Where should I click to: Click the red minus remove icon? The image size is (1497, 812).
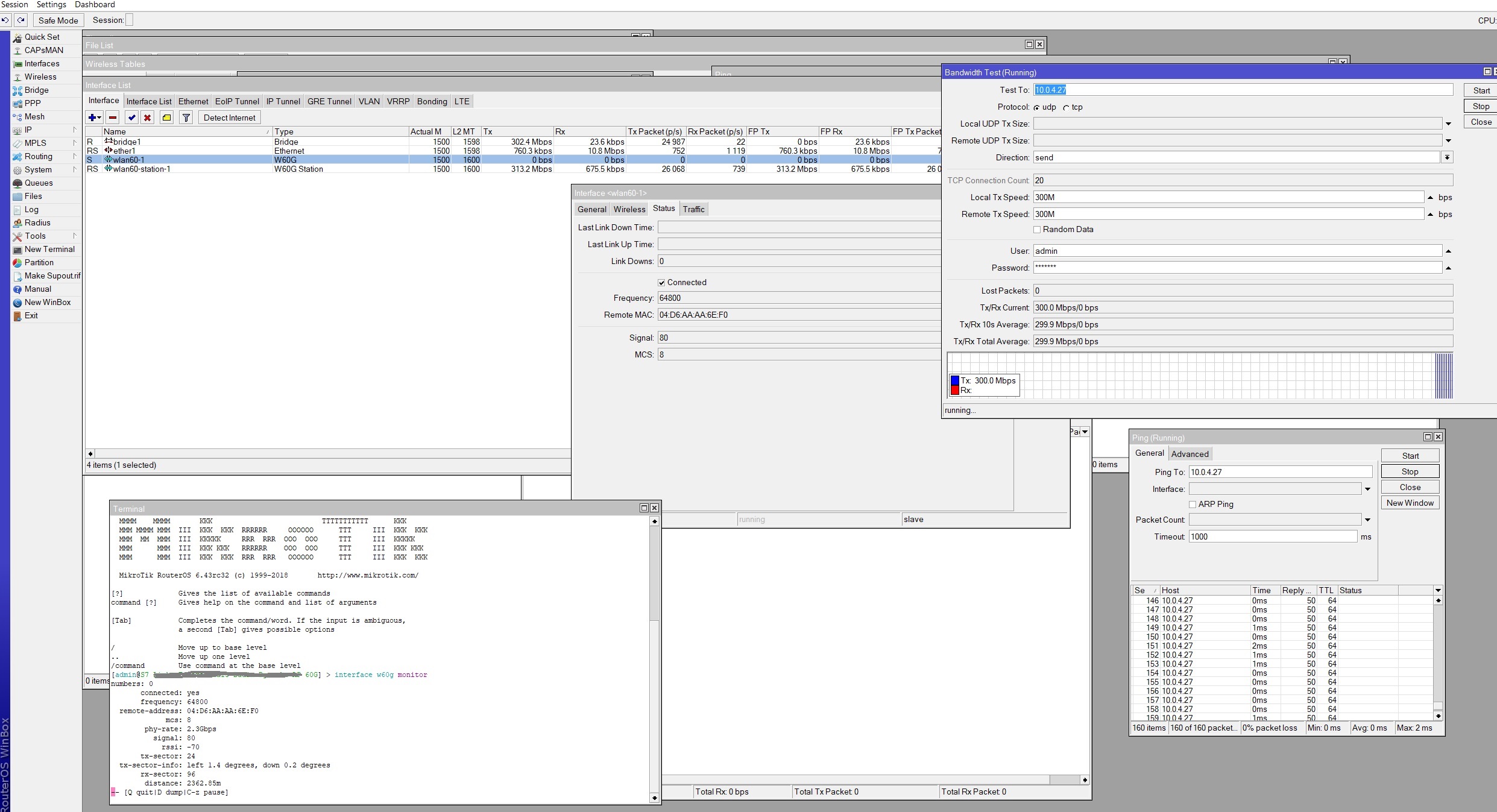click(113, 118)
